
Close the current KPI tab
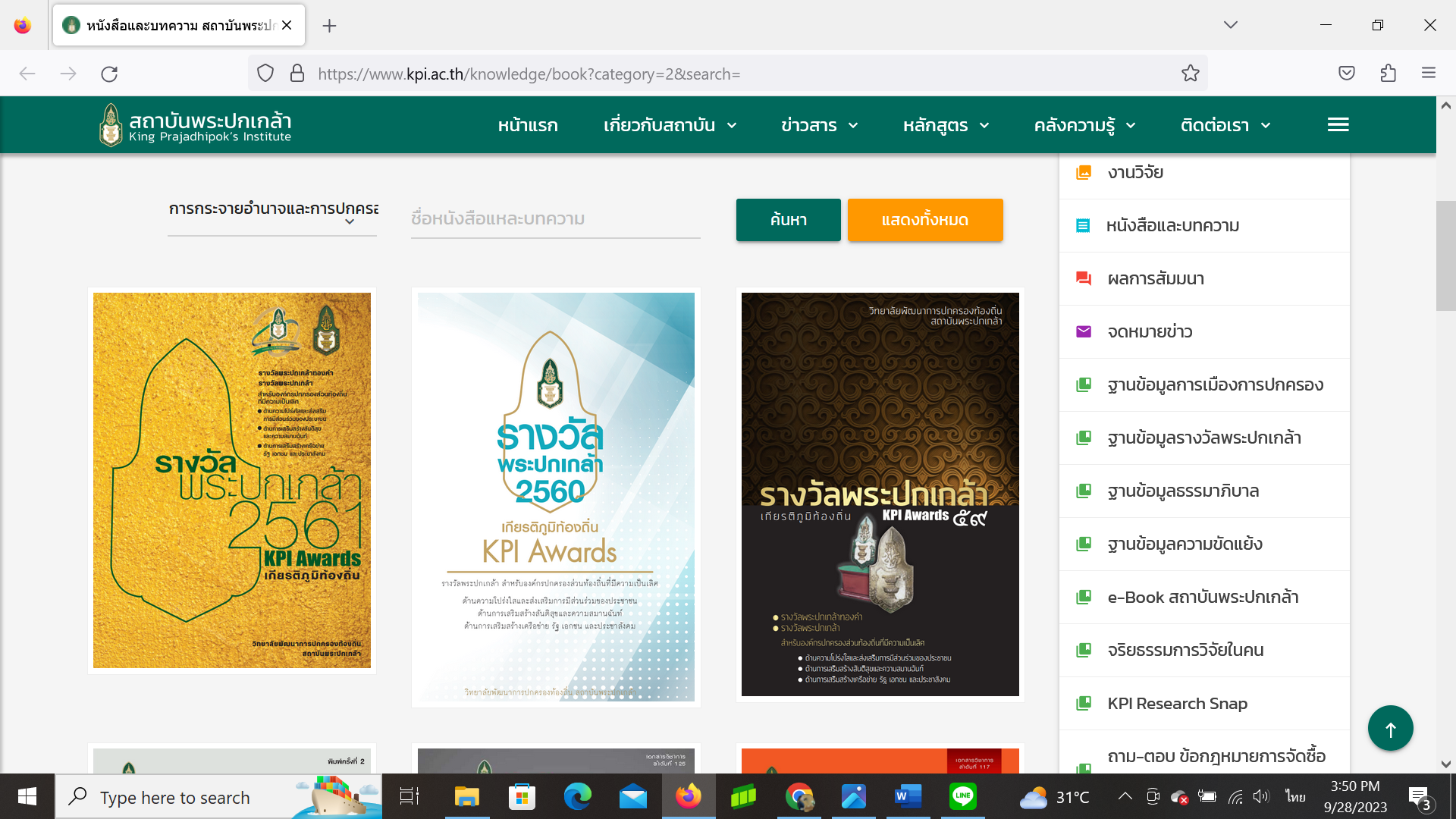coord(287,25)
